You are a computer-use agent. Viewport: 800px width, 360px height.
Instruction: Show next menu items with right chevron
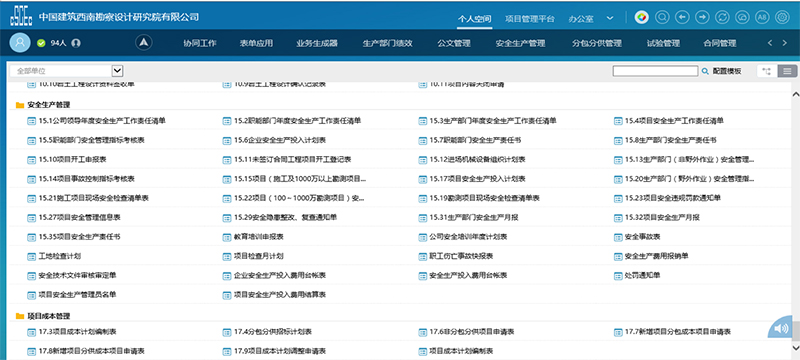coord(785,43)
